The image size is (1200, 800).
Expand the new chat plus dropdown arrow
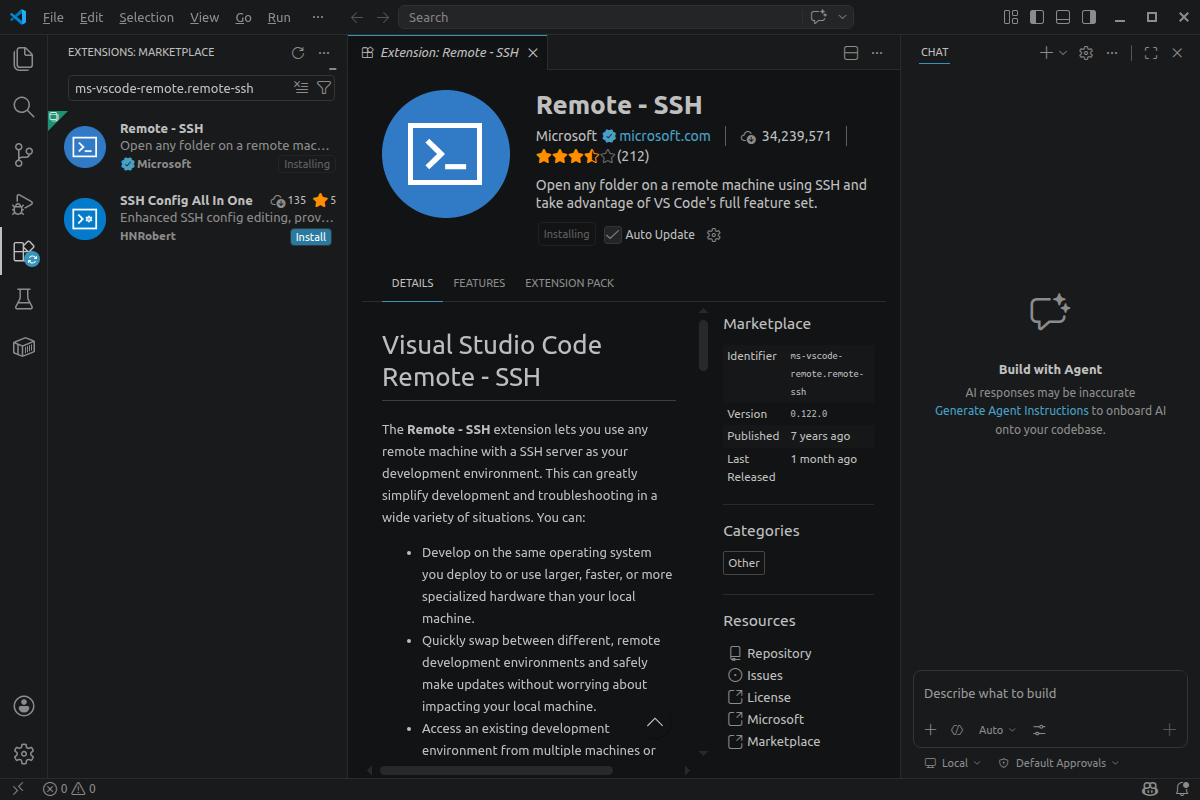coord(1063,53)
